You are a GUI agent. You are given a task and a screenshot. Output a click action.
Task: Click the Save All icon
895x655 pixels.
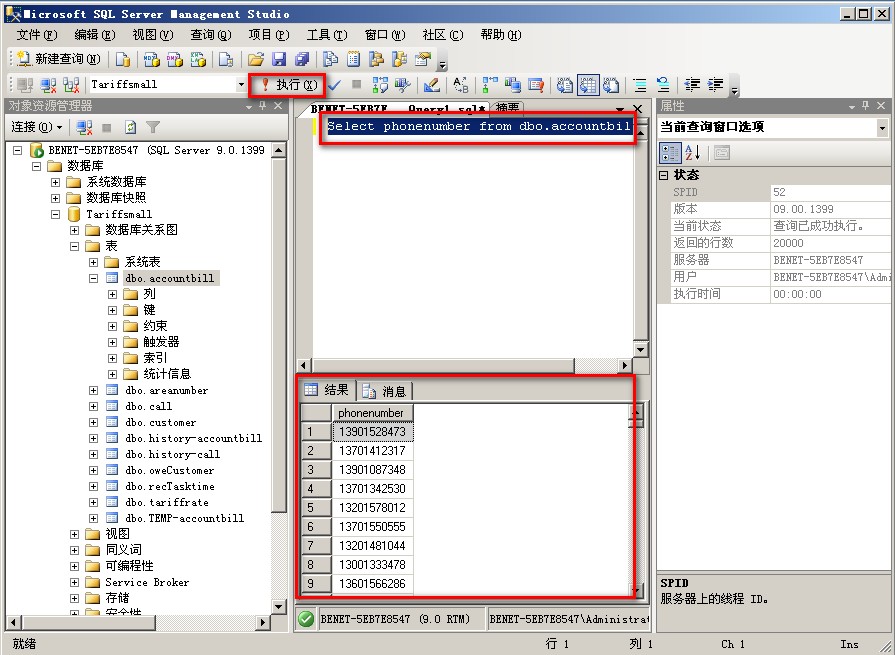click(x=301, y=59)
